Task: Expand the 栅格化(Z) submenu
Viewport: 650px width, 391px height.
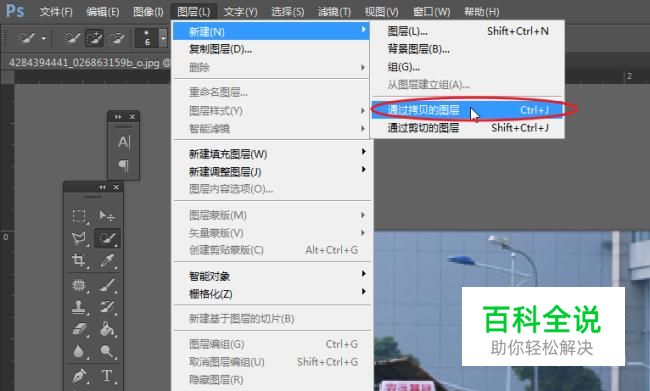Action: pyautogui.click(x=271, y=294)
